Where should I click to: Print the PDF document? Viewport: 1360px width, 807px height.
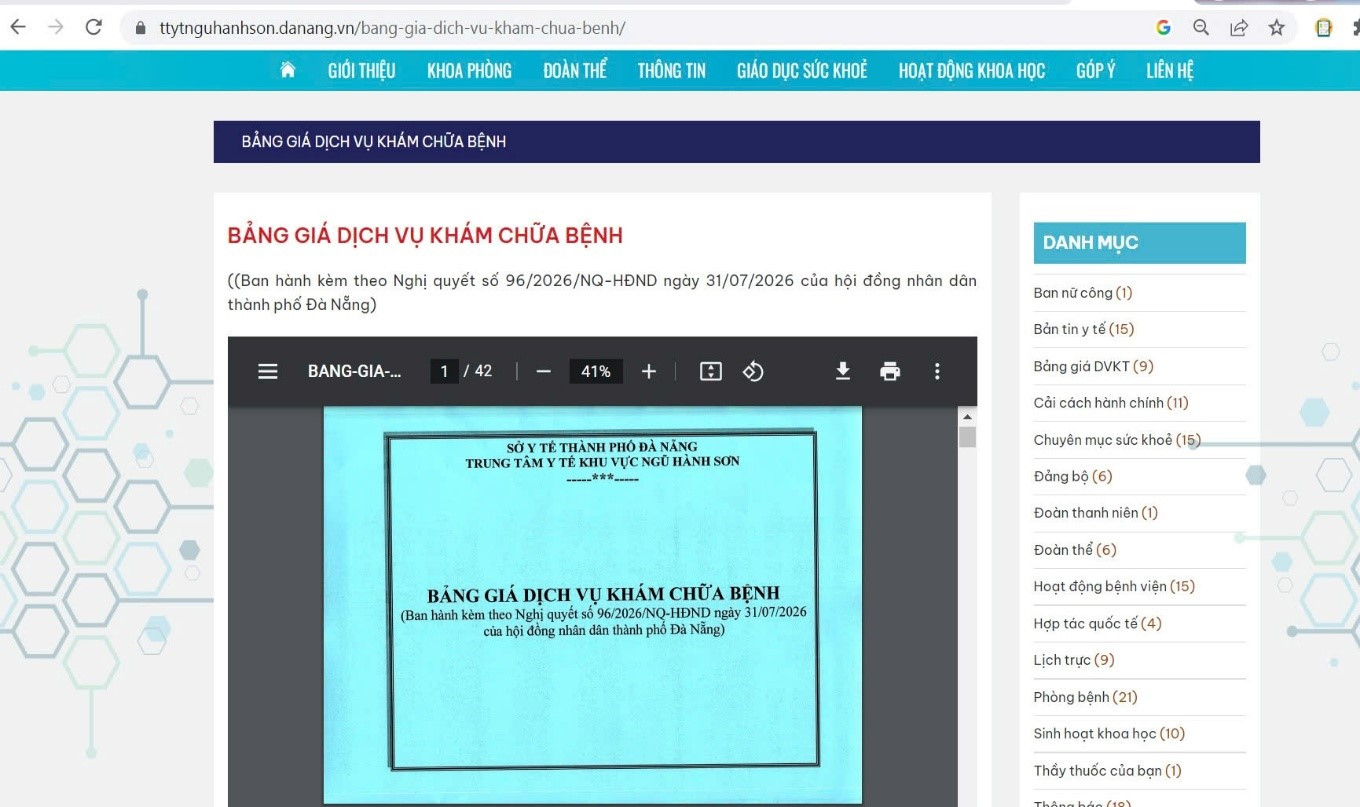[890, 371]
